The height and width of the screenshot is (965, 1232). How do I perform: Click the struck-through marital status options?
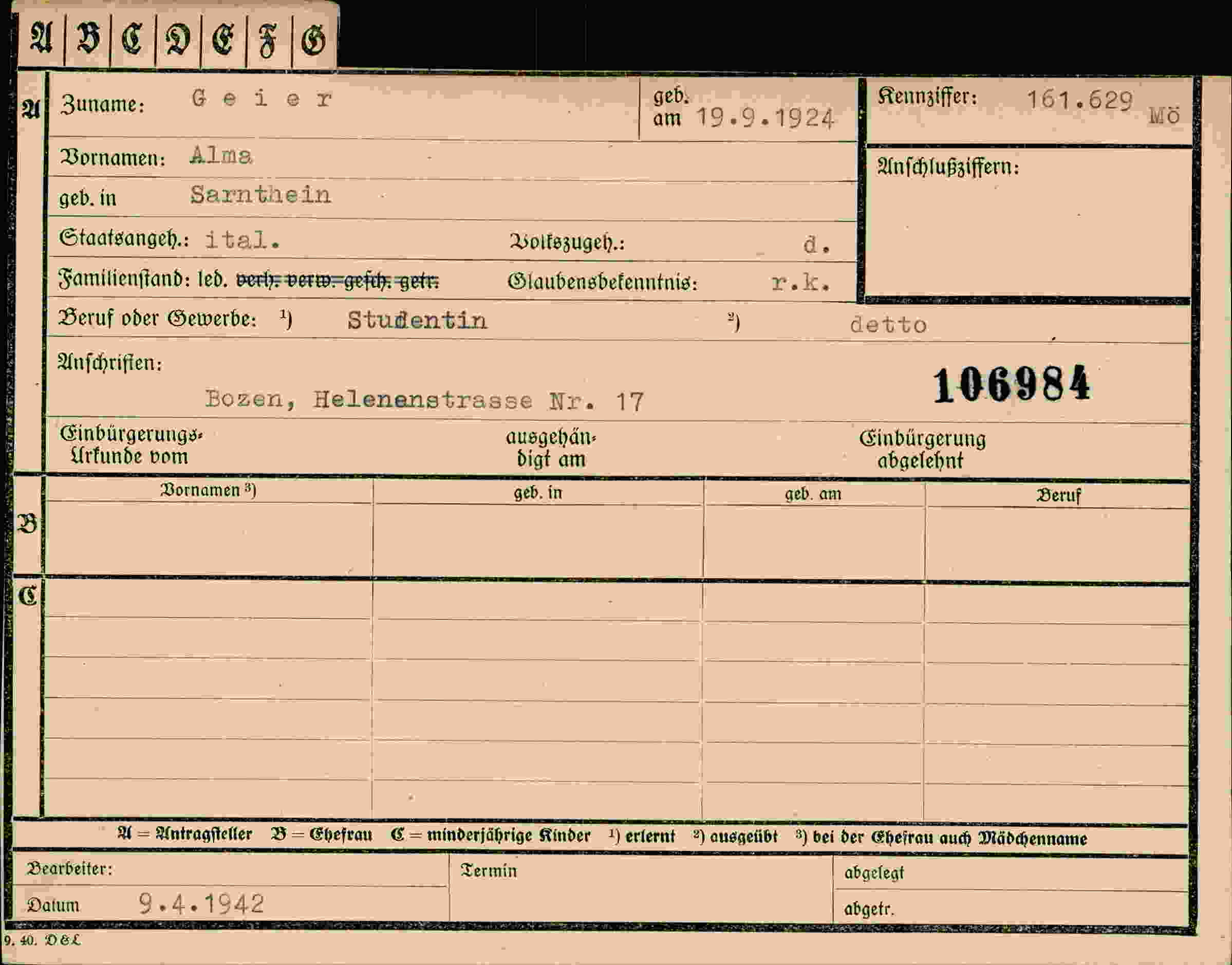337,280
